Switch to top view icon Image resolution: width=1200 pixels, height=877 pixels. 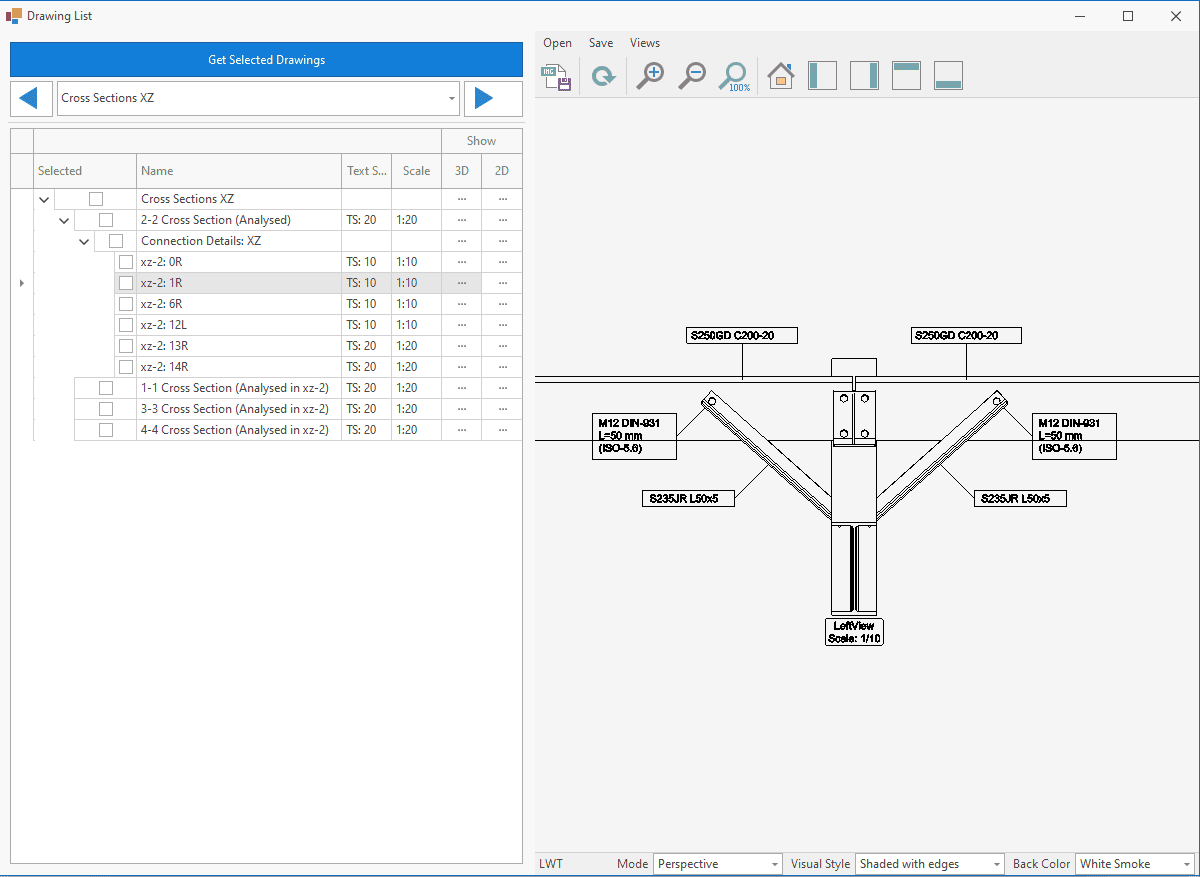[x=906, y=76]
